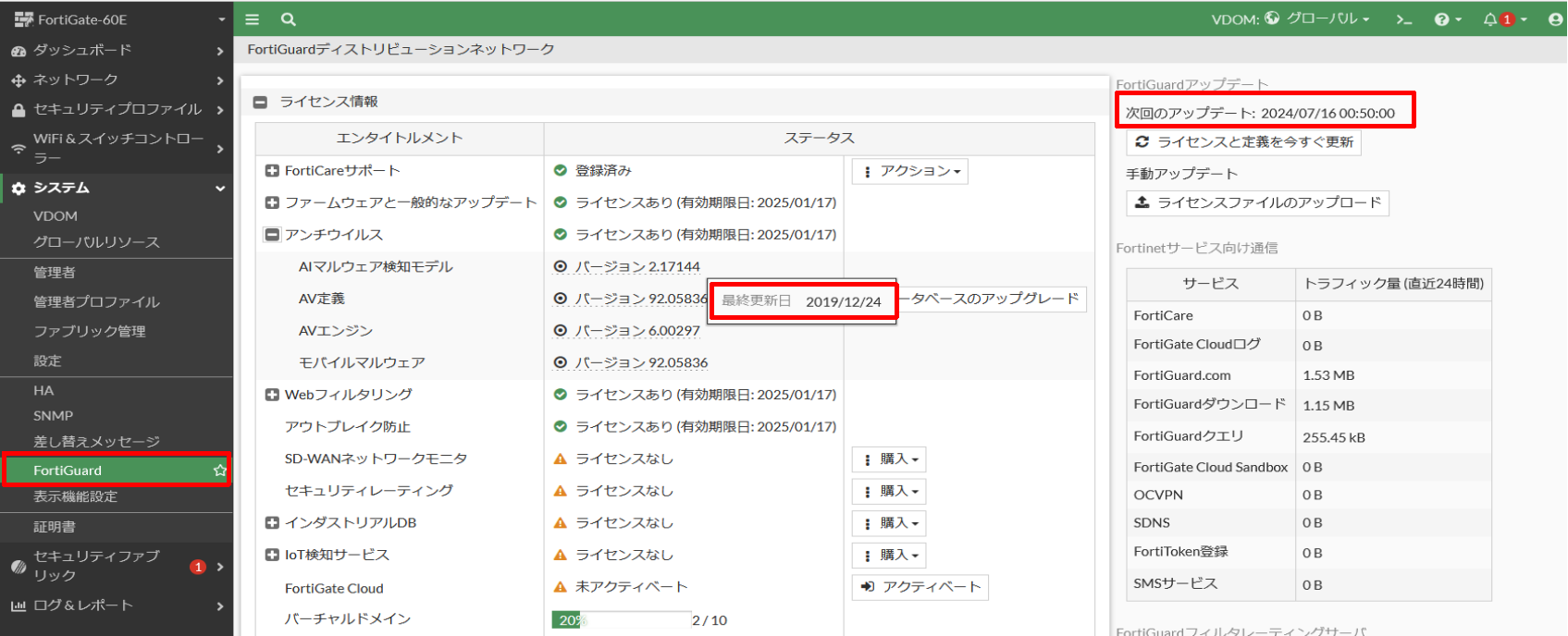
Task: Collapse the ライセンス情報 section
Action: 261,102
